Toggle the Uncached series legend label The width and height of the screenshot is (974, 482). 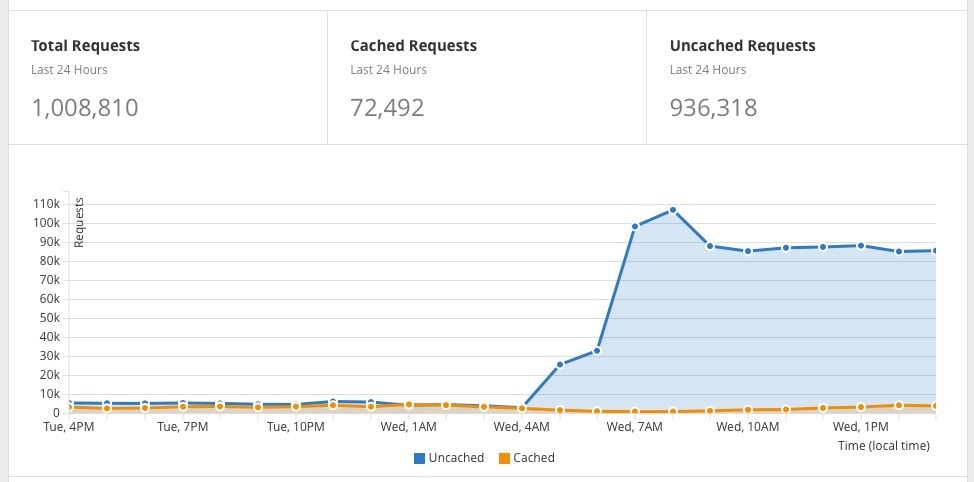[456, 458]
